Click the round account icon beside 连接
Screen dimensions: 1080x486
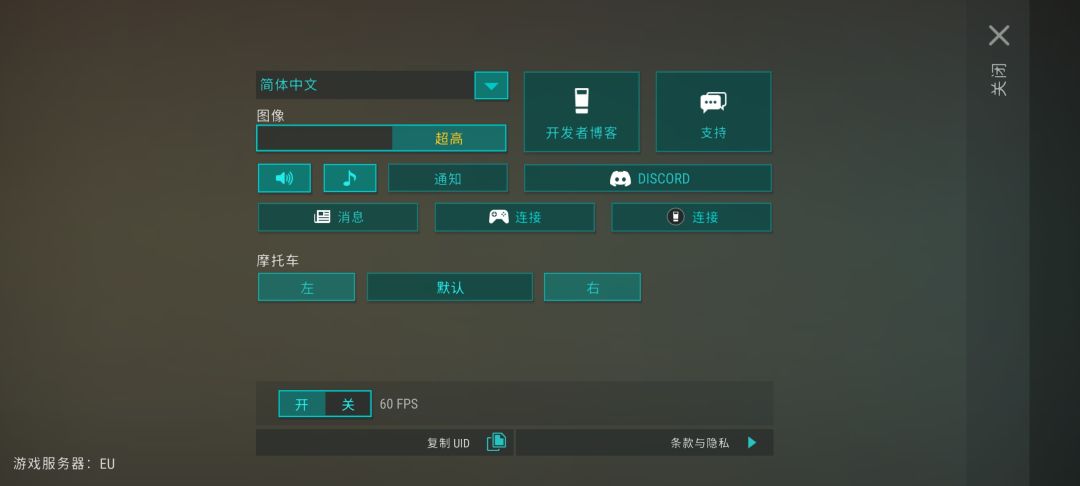[x=676, y=217]
